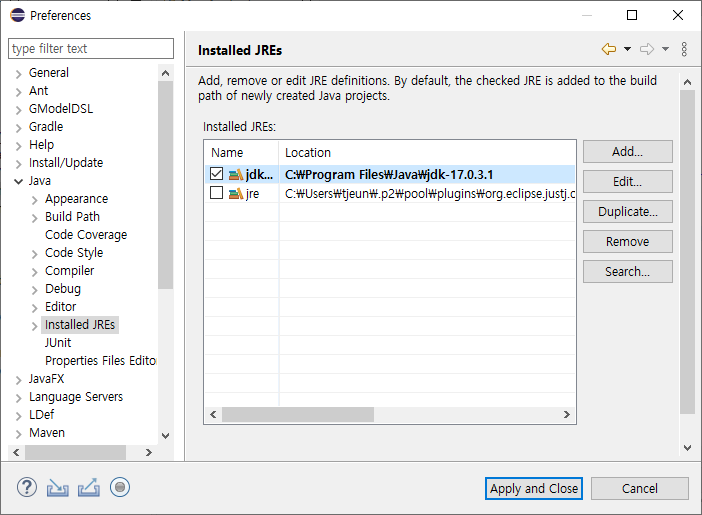Select the JUnit preference page

(58, 343)
